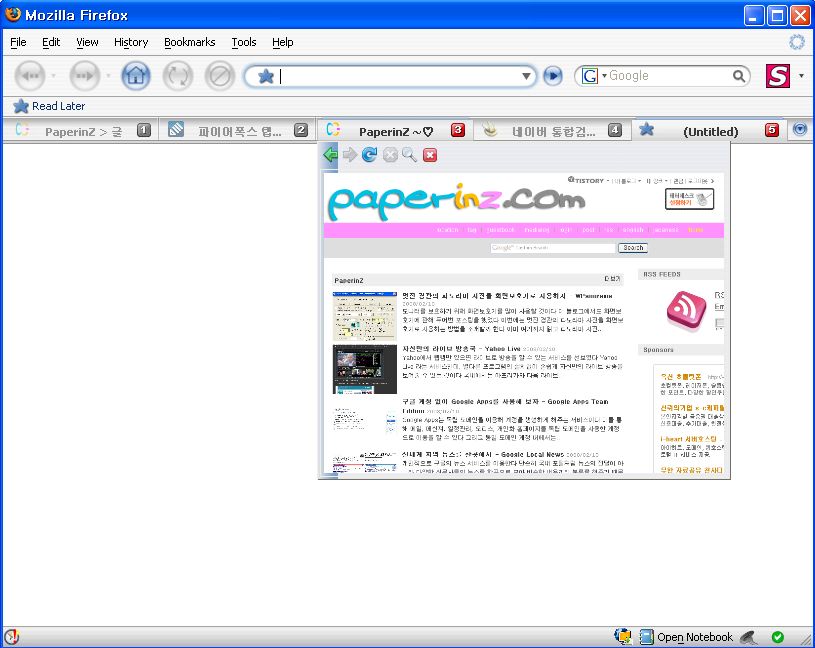Click the Go arrow next to address bar

coord(553,76)
